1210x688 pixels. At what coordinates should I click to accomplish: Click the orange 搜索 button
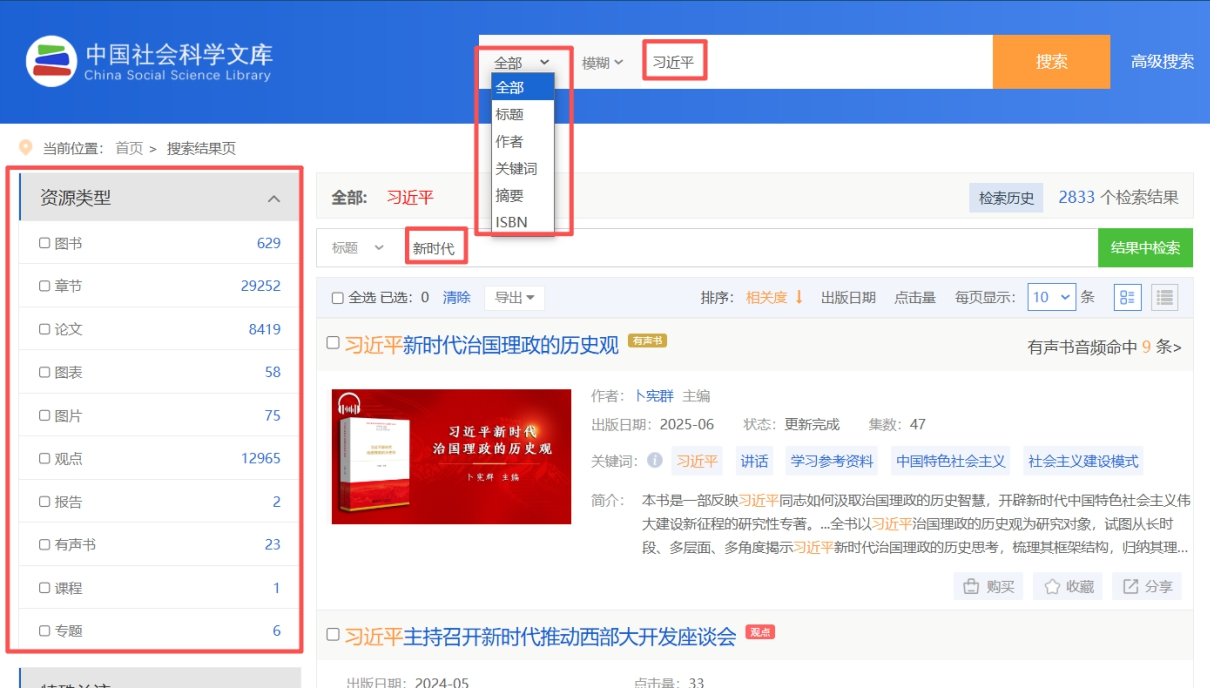click(1051, 62)
